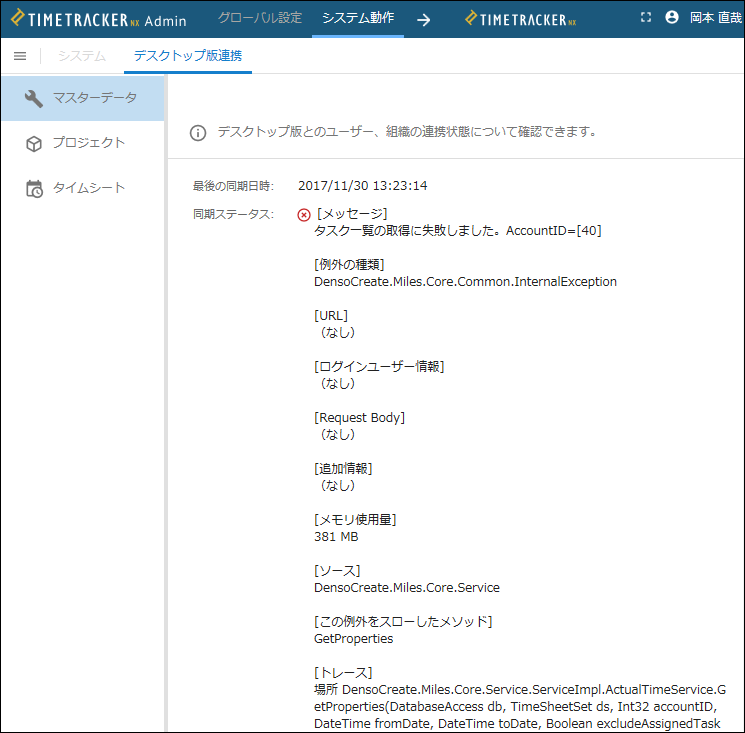This screenshot has height=733, width=745.
Task: Open user menu for 岡本 直哉
Action: pos(715,18)
